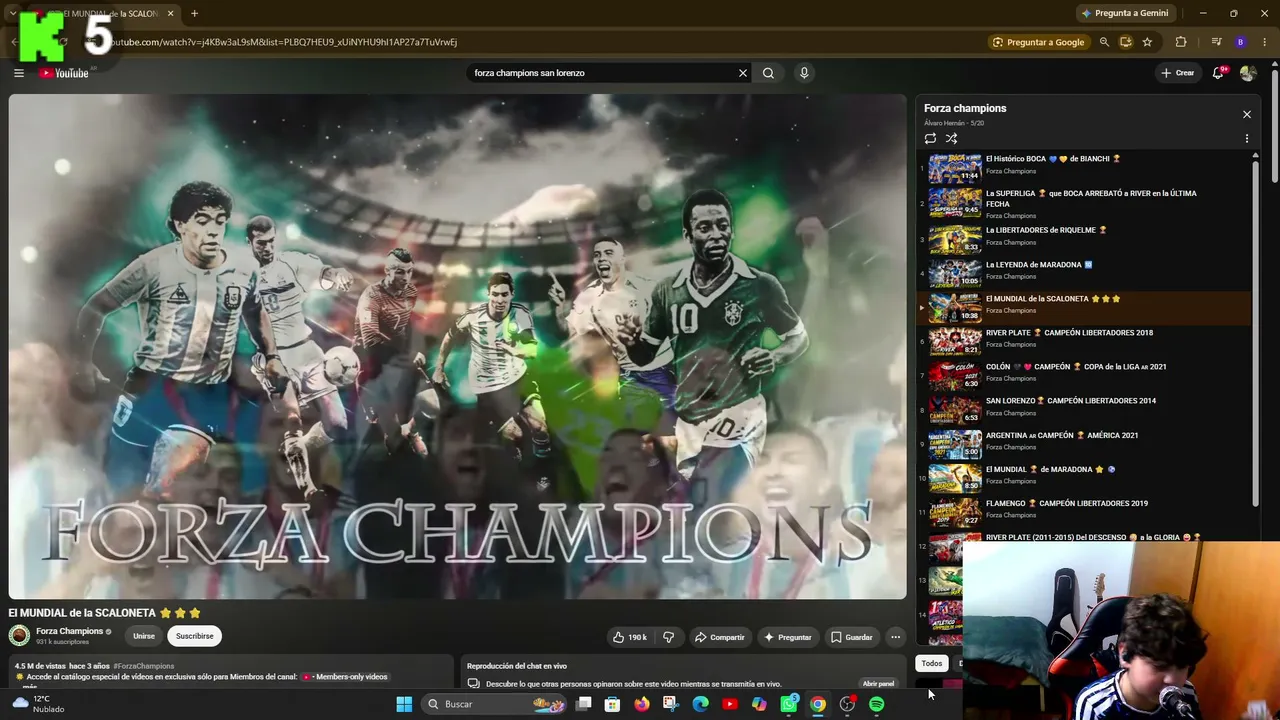Click Pregunta a Gemini in Chrome

[x=1125, y=13]
